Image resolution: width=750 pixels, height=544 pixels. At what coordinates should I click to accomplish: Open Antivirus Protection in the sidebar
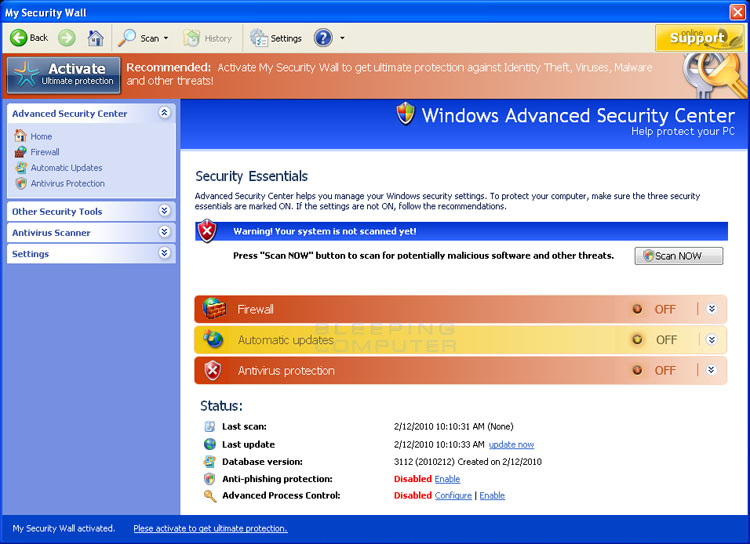[67, 184]
